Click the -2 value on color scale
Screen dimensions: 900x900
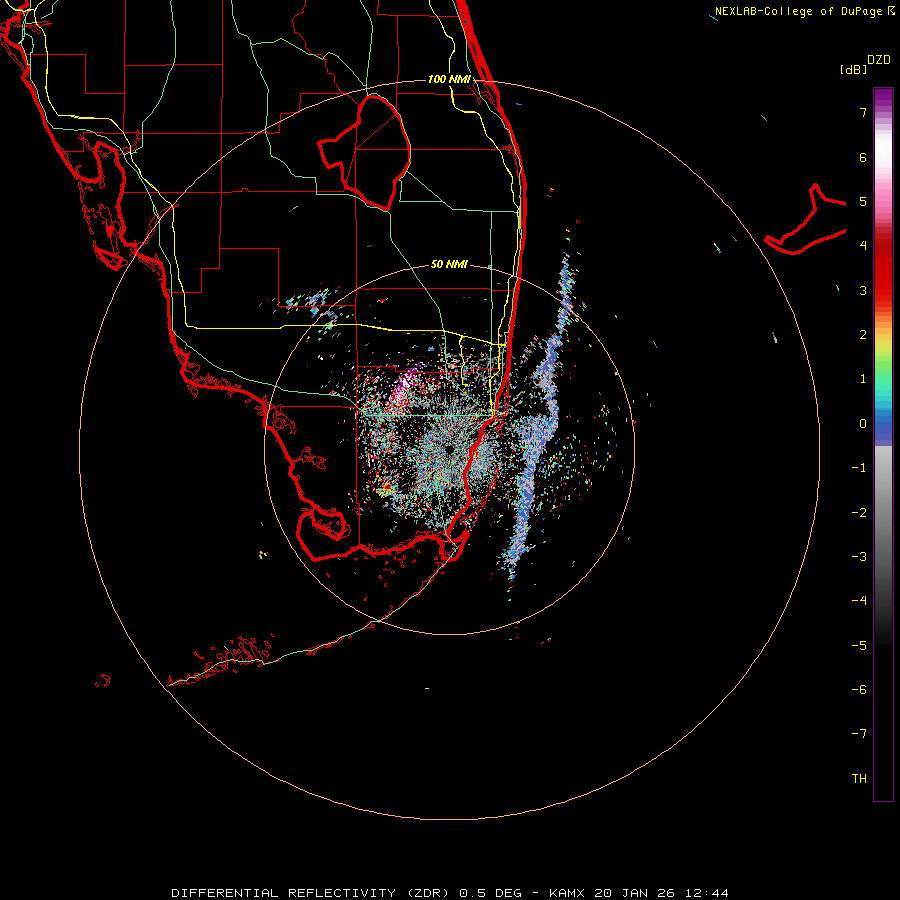tap(859, 513)
